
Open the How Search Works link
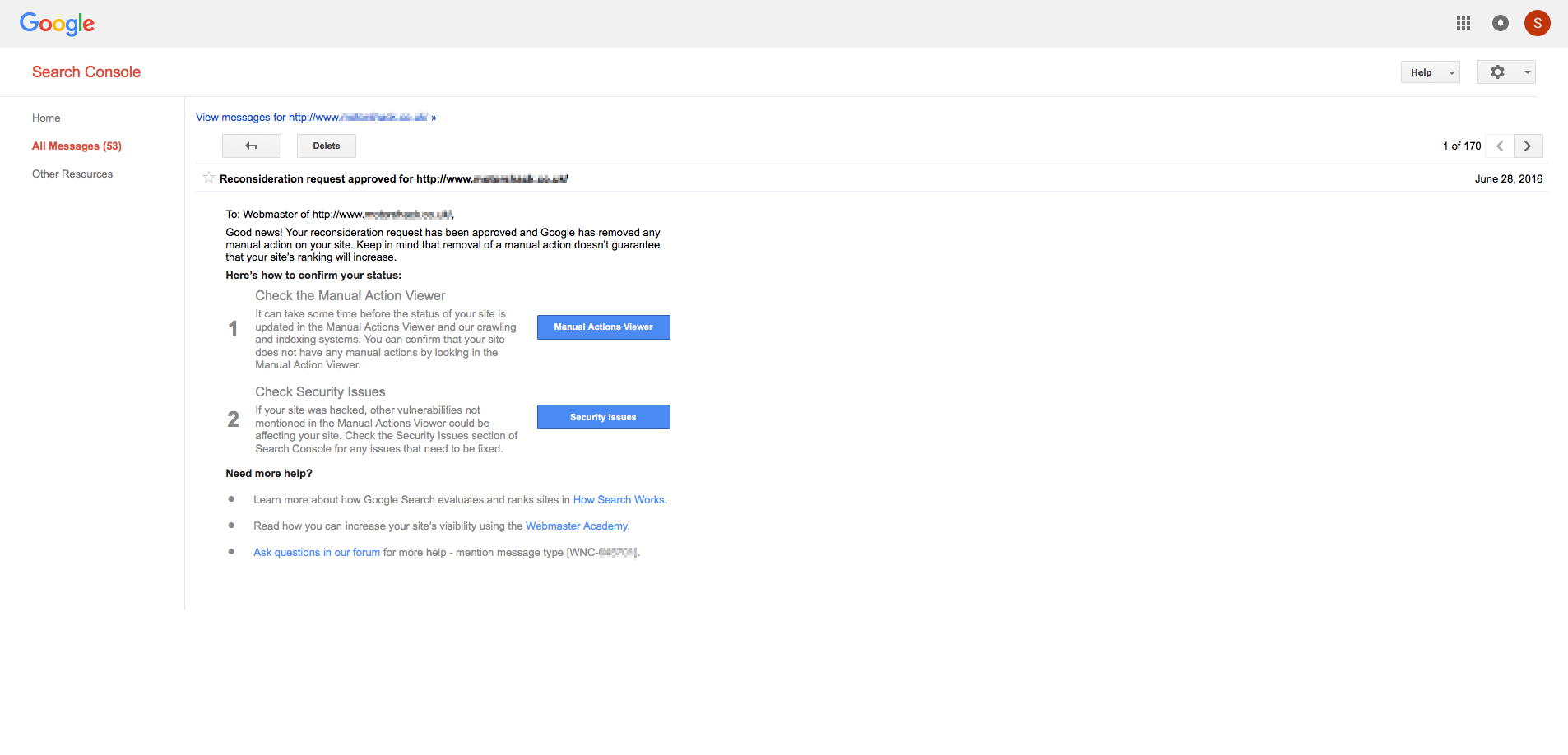click(619, 500)
